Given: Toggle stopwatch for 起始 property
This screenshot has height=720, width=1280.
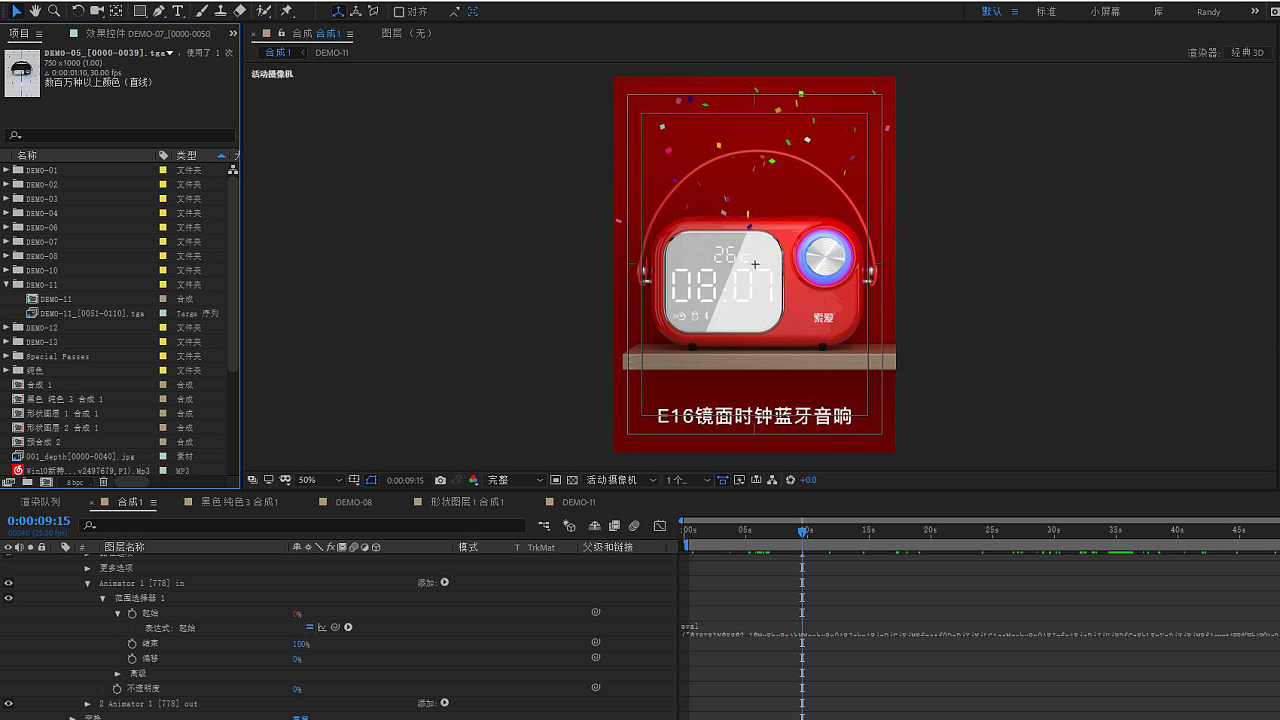Looking at the screenshot, I should point(131,613).
